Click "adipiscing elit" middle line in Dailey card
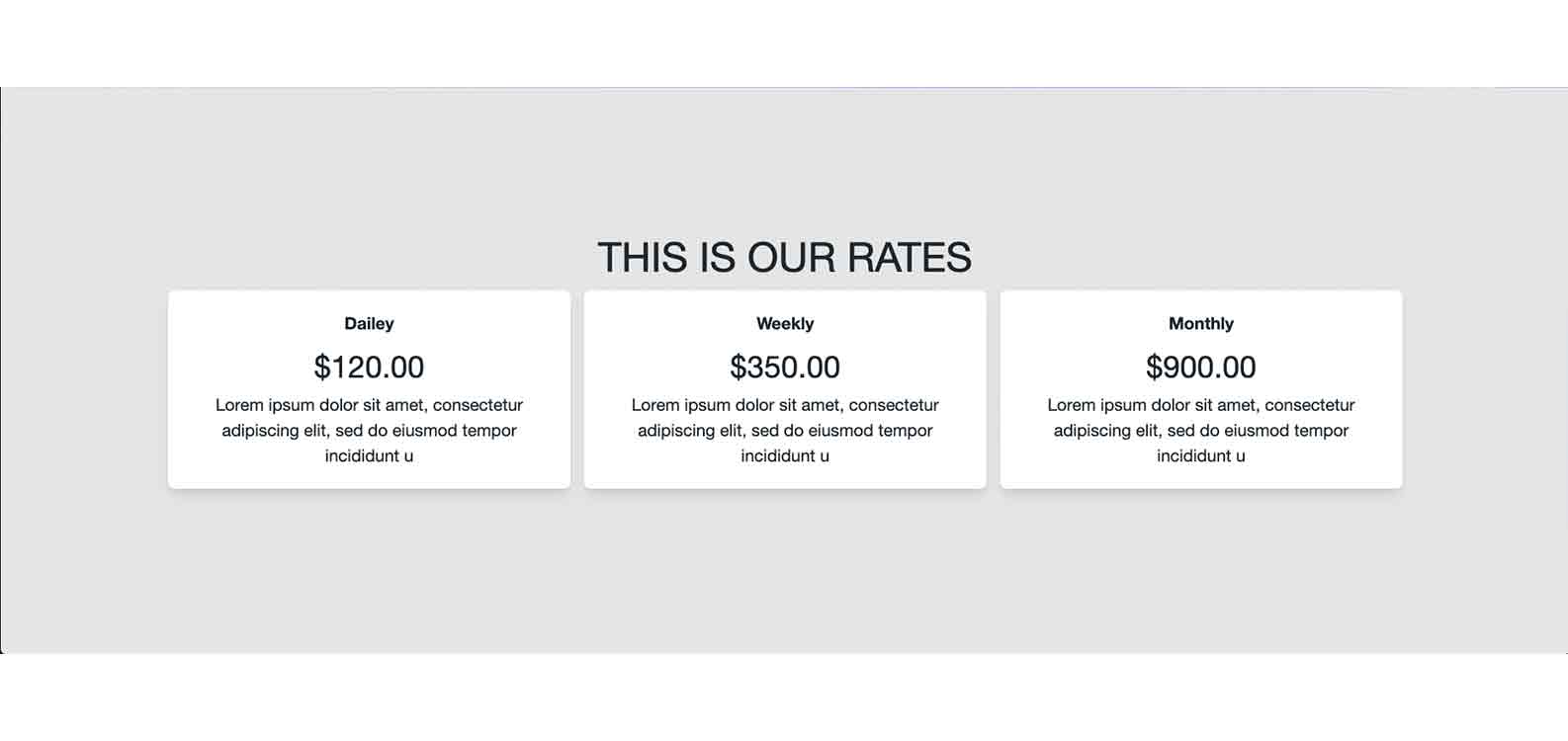 [x=369, y=431]
